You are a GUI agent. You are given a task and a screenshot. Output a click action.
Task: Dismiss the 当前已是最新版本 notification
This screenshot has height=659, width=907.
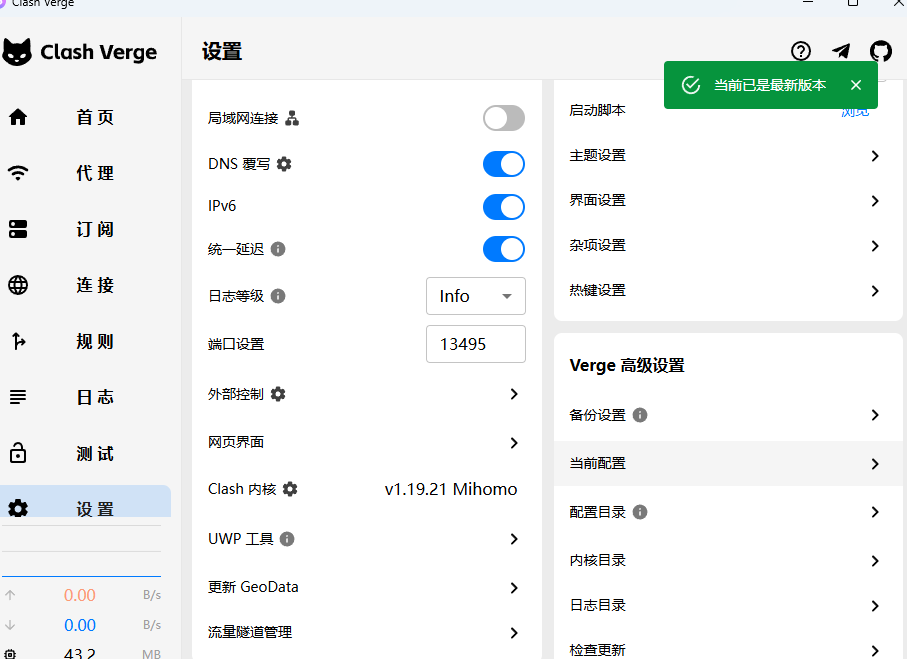(x=855, y=86)
